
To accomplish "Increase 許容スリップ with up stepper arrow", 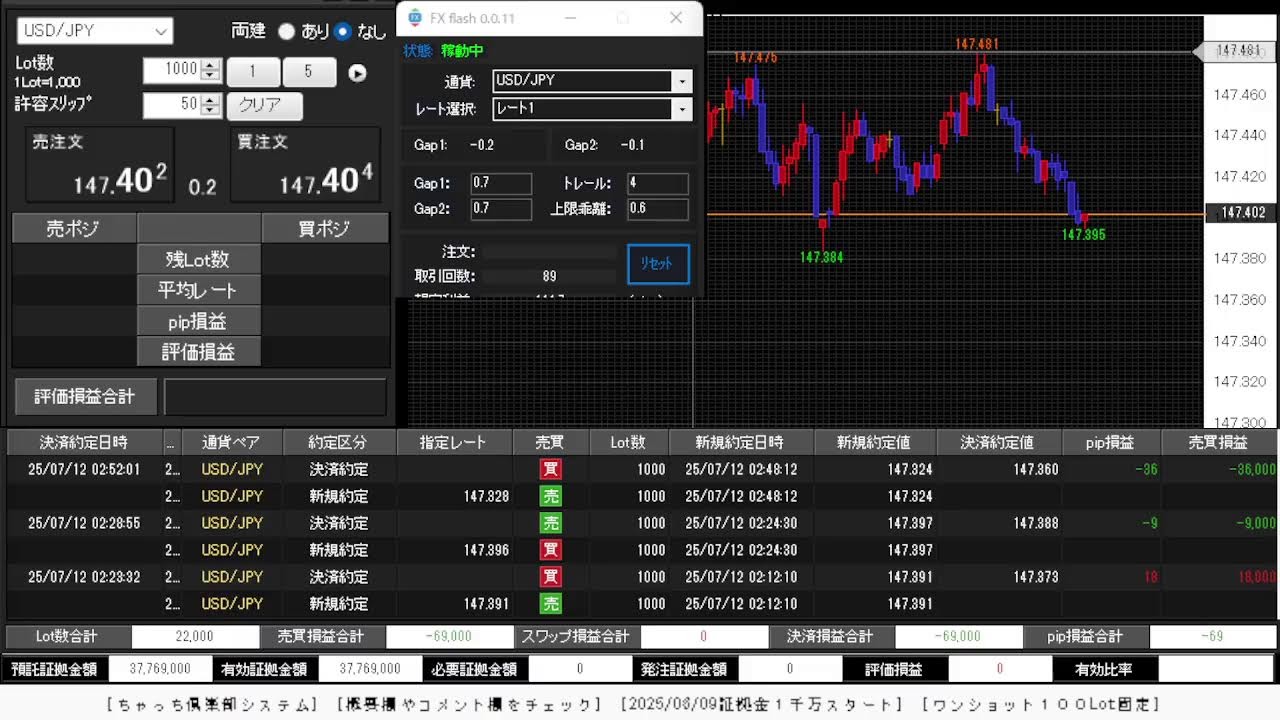I will [210, 100].
